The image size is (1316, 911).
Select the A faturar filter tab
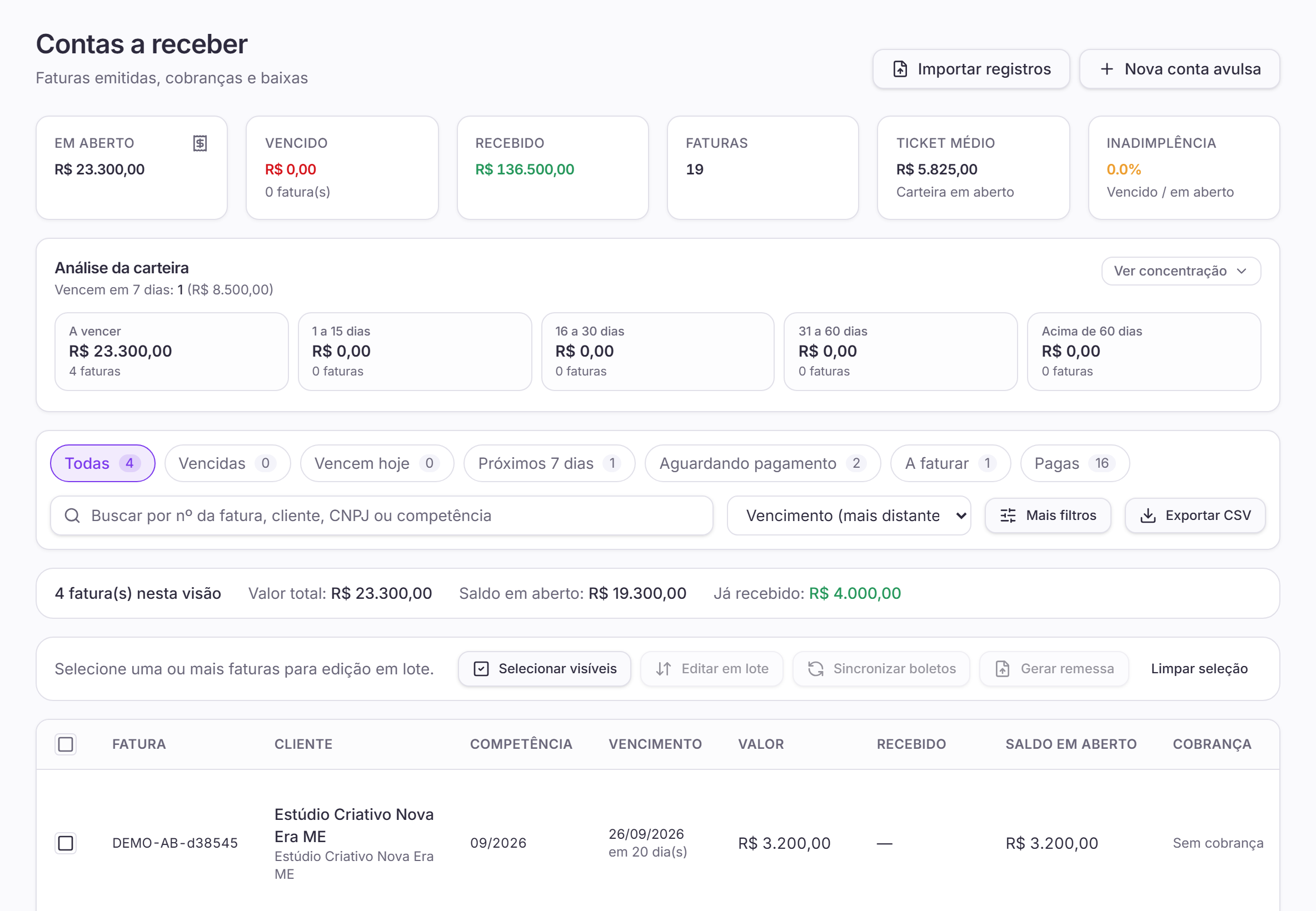[950, 463]
